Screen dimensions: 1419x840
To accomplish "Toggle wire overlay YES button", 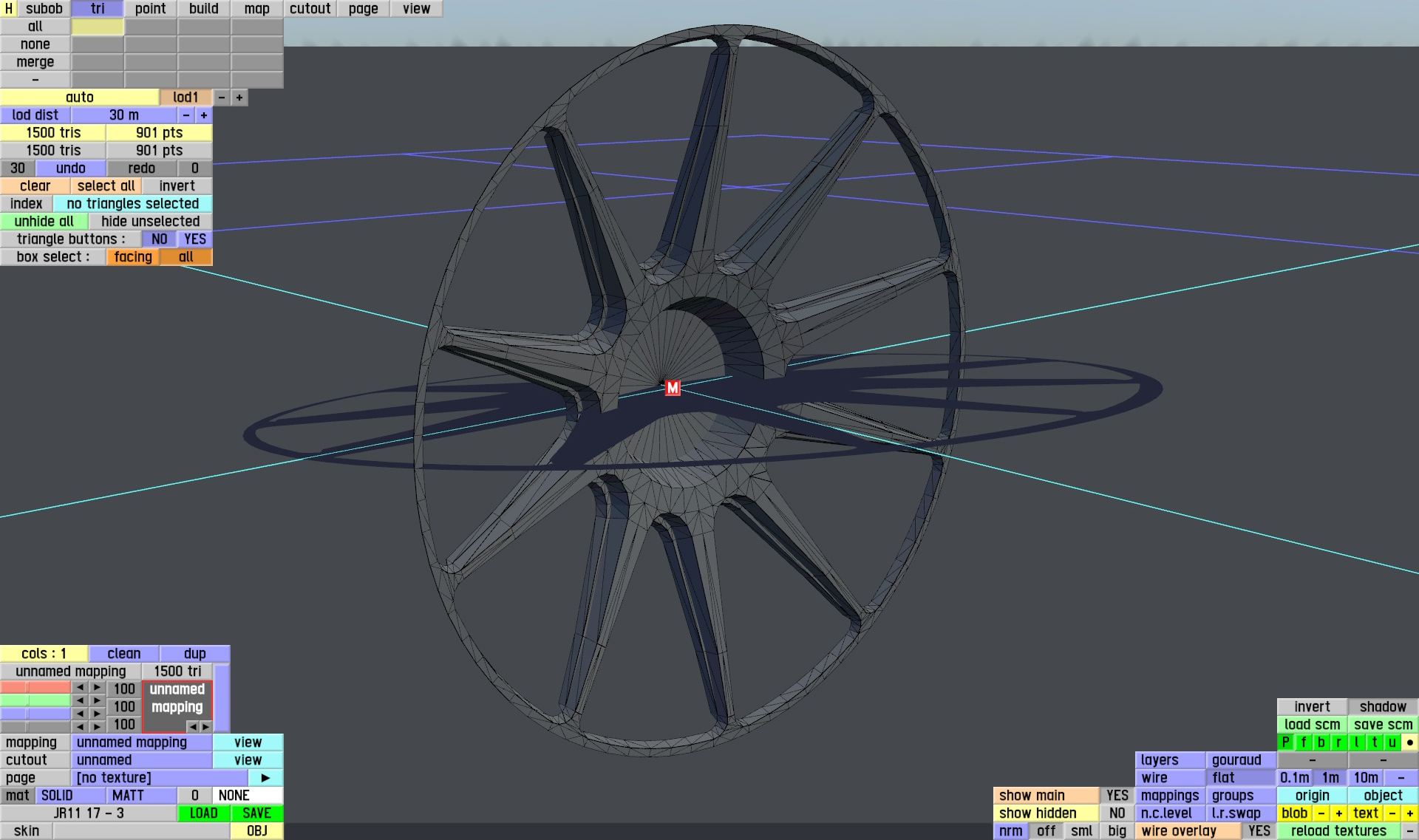I will [x=1259, y=831].
